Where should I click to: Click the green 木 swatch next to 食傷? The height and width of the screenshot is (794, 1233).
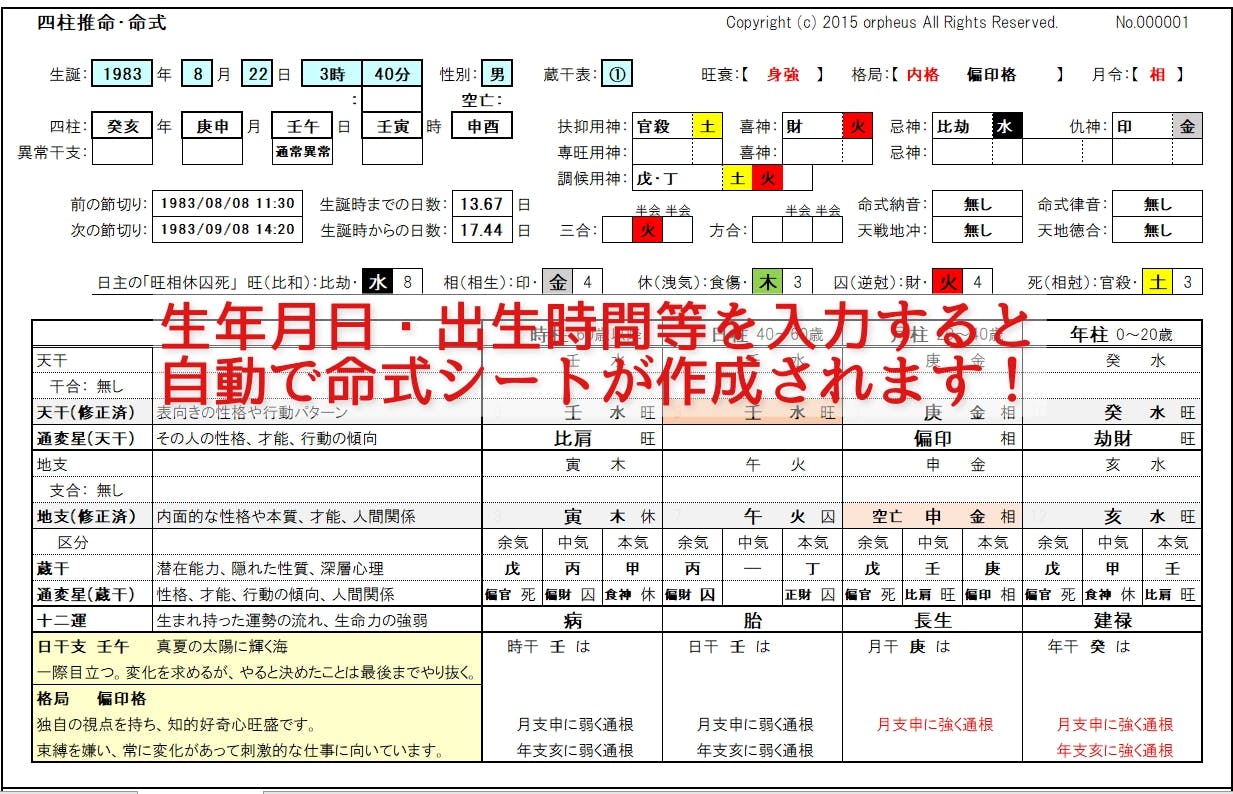click(x=767, y=282)
